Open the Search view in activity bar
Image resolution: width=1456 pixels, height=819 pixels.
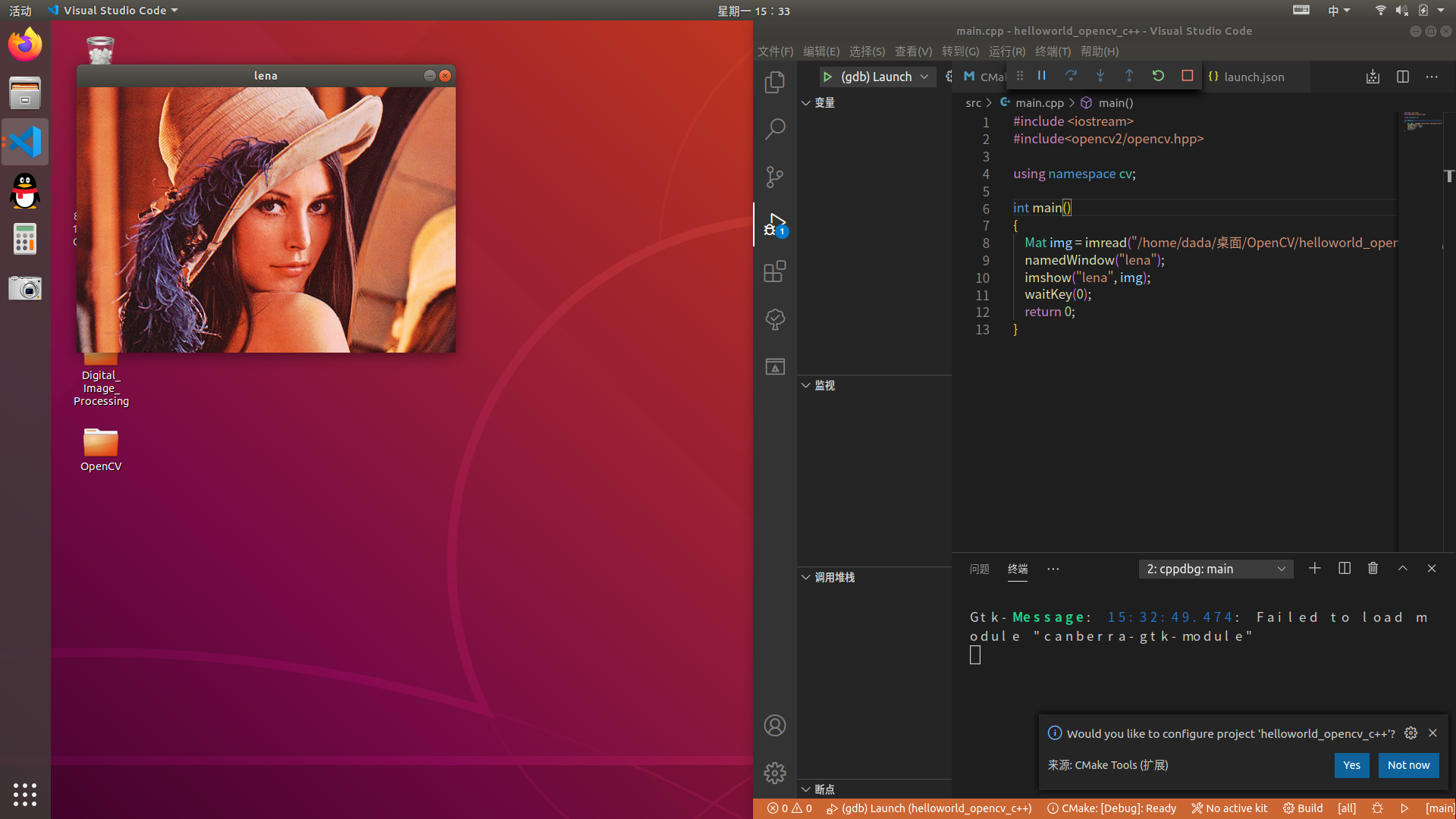tap(774, 129)
